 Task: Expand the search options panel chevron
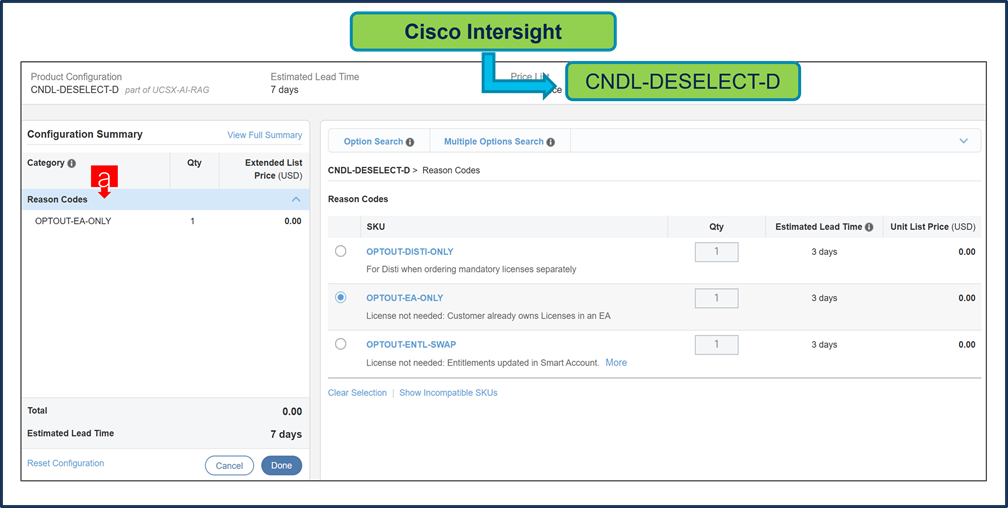click(x=963, y=141)
